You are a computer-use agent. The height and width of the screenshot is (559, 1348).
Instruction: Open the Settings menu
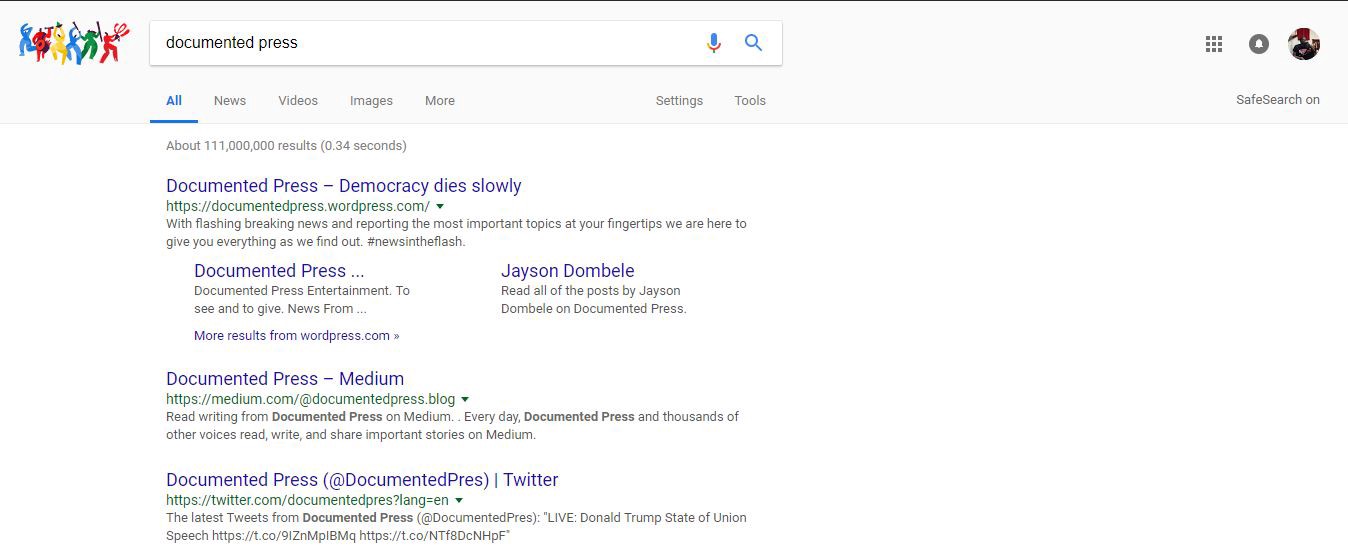[x=679, y=100]
